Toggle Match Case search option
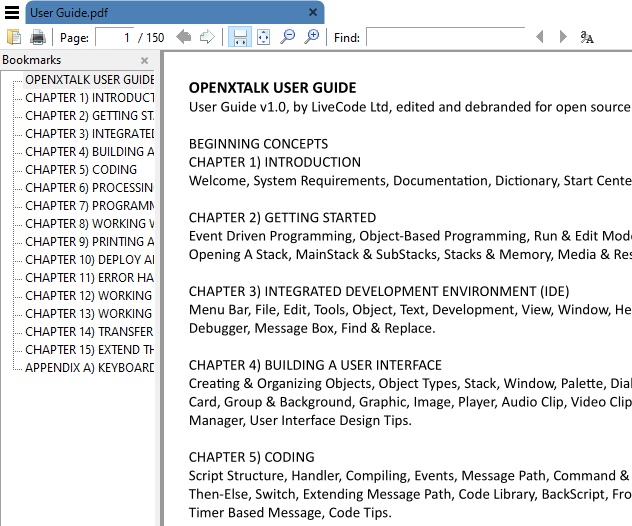This screenshot has height=526, width=632. click(587, 37)
